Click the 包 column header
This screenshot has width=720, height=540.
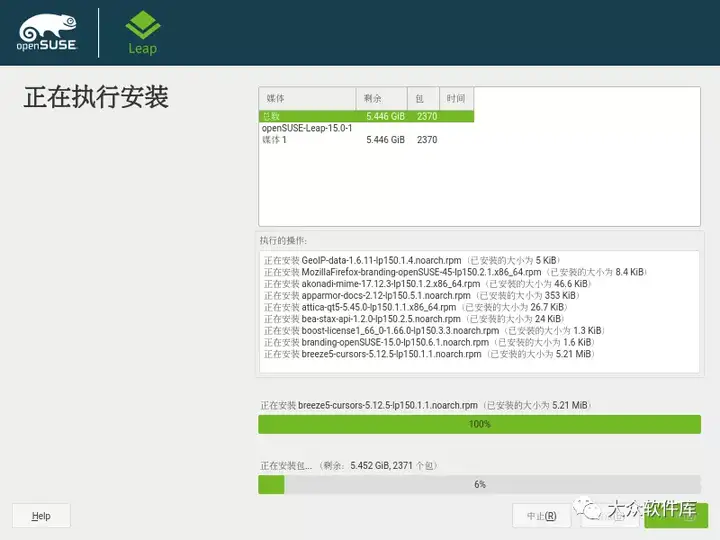coord(423,98)
